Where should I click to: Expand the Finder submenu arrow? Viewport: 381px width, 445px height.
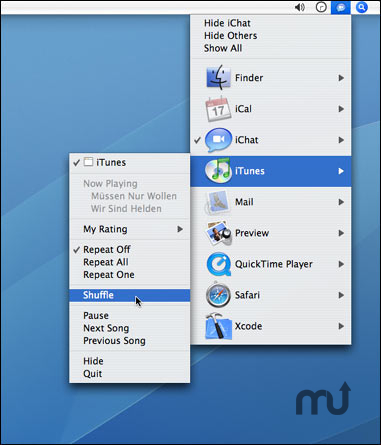click(x=341, y=78)
